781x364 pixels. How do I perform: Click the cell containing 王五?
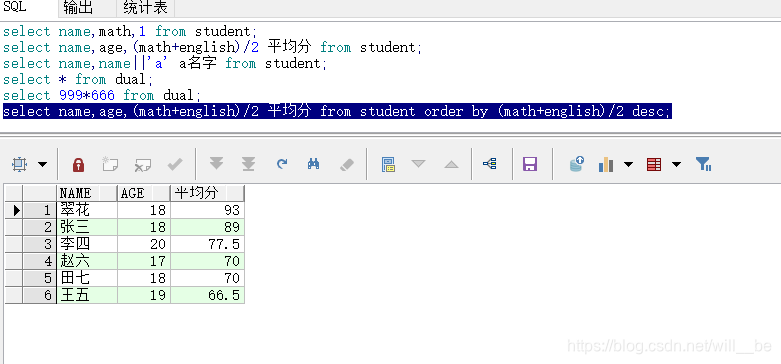pos(87,295)
